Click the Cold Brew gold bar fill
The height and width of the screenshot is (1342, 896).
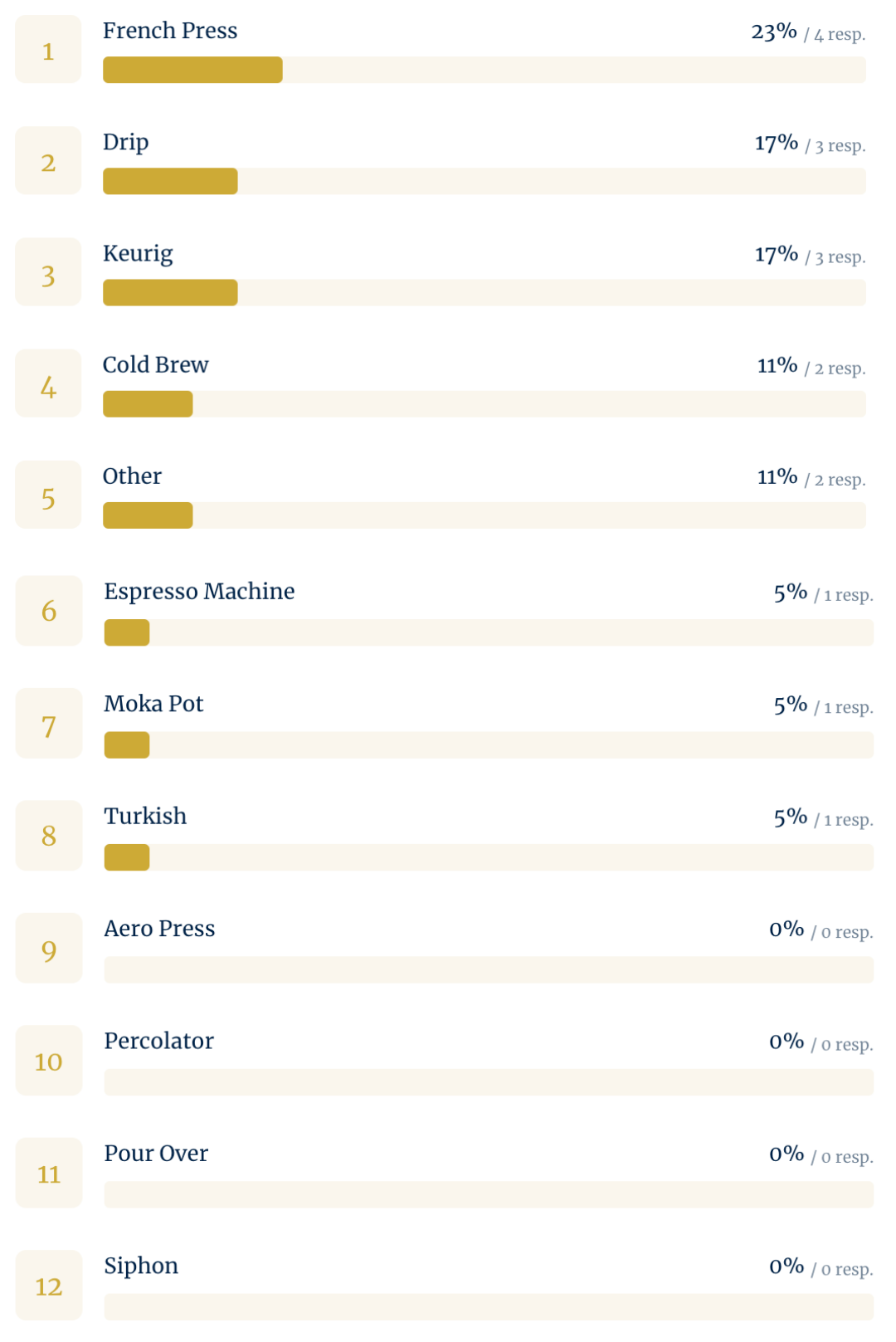[148, 404]
